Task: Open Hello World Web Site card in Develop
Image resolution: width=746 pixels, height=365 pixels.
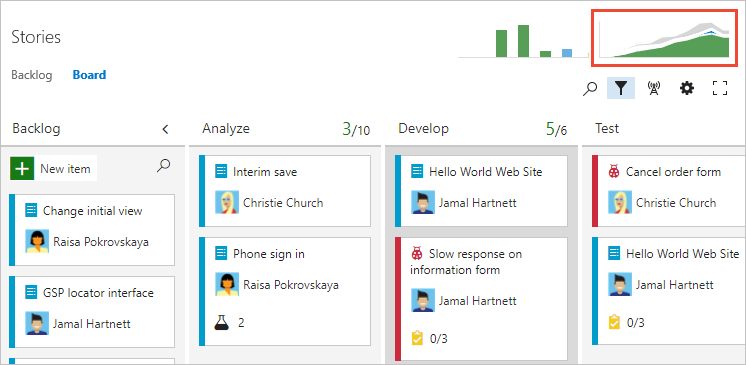Action: pos(485,172)
